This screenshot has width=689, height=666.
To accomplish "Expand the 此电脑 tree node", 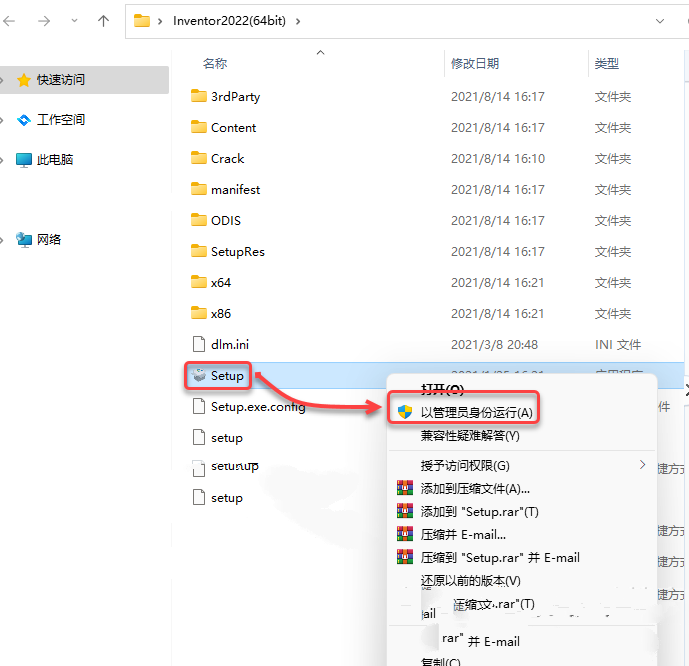I will (2, 160).
